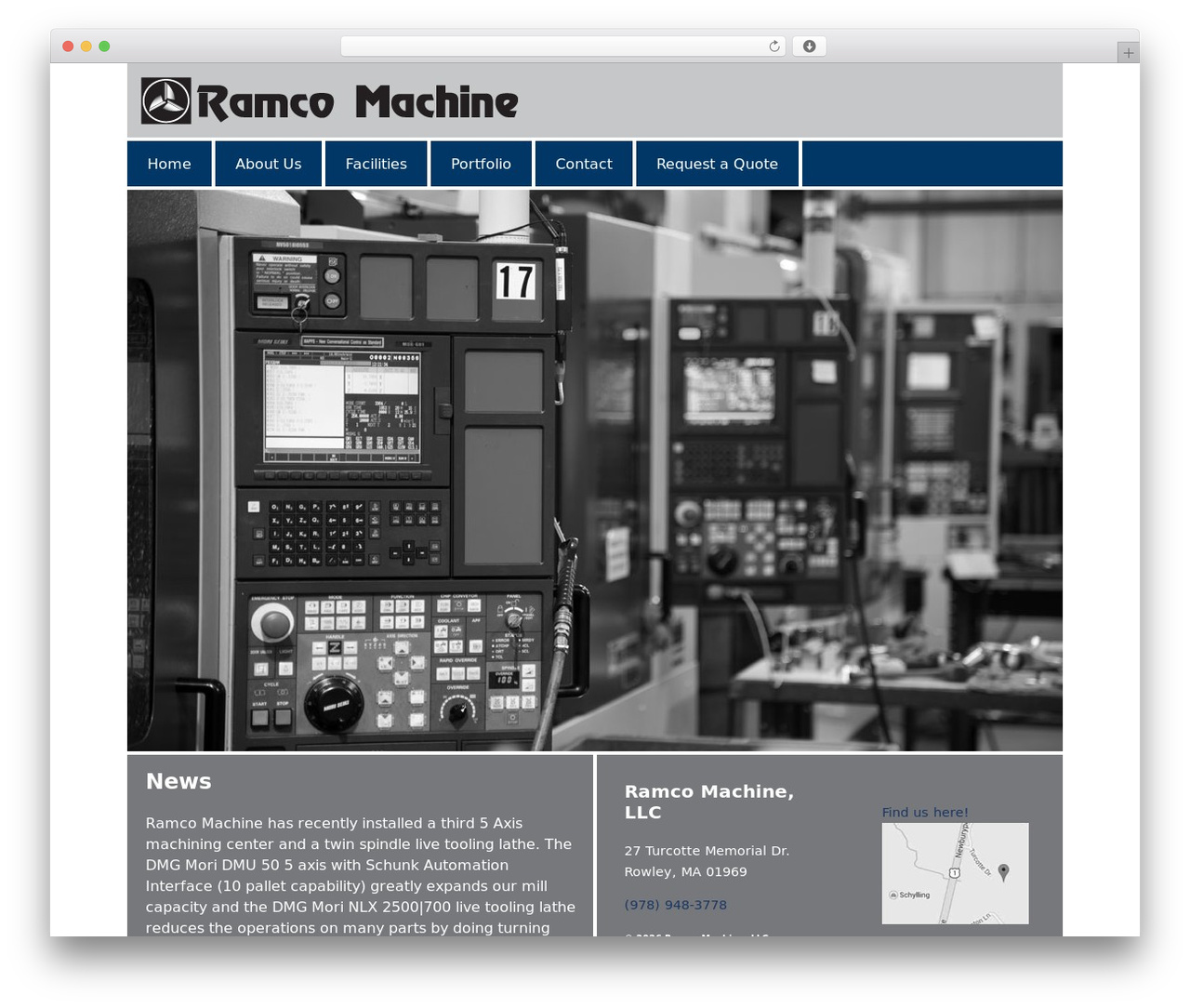Screen dimensions: 1190x1008
Task: Close the browser window with the red button
Action: click(x=68, y=46)
